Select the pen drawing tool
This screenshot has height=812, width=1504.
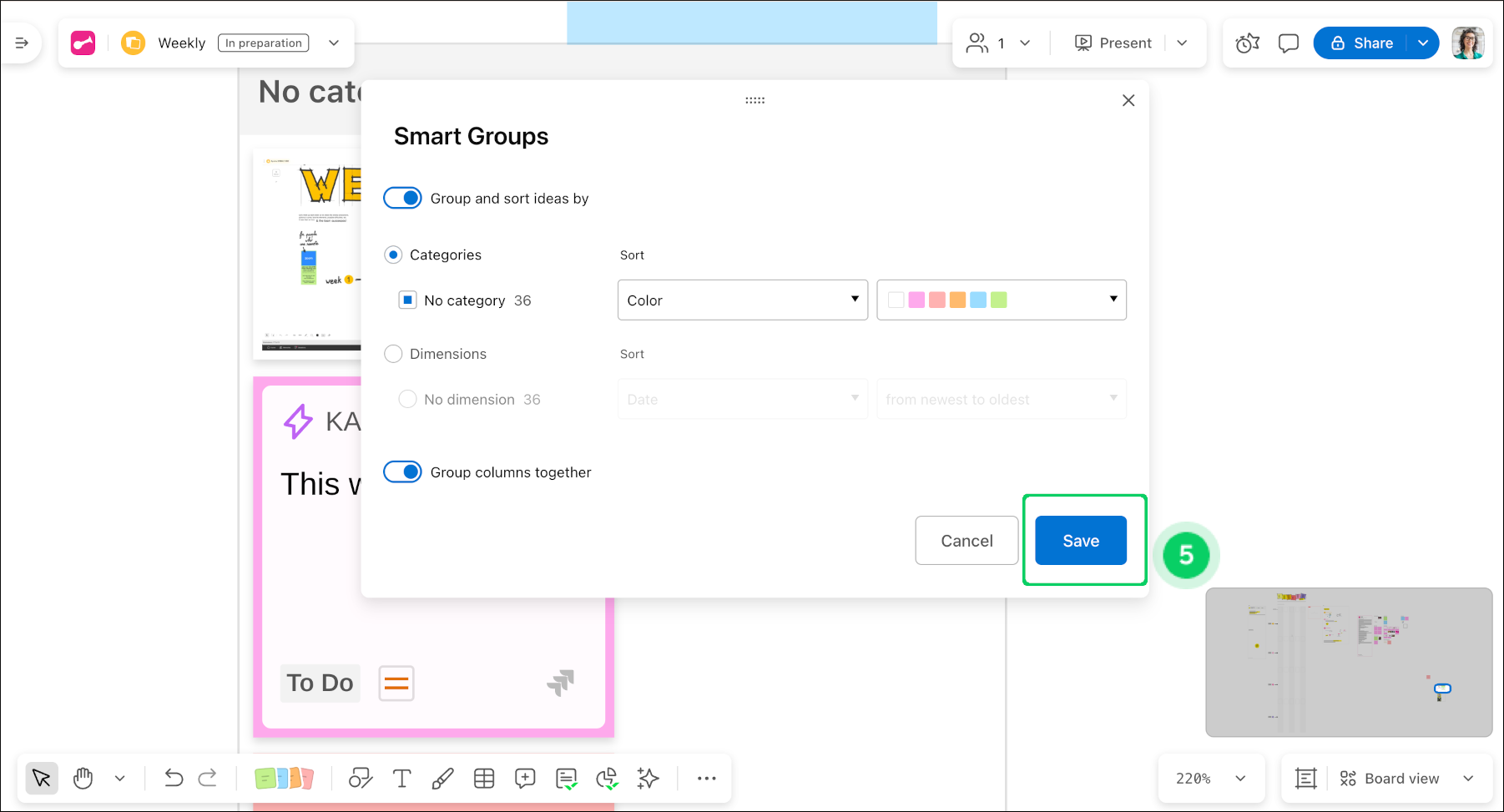[x=442, y=779]
